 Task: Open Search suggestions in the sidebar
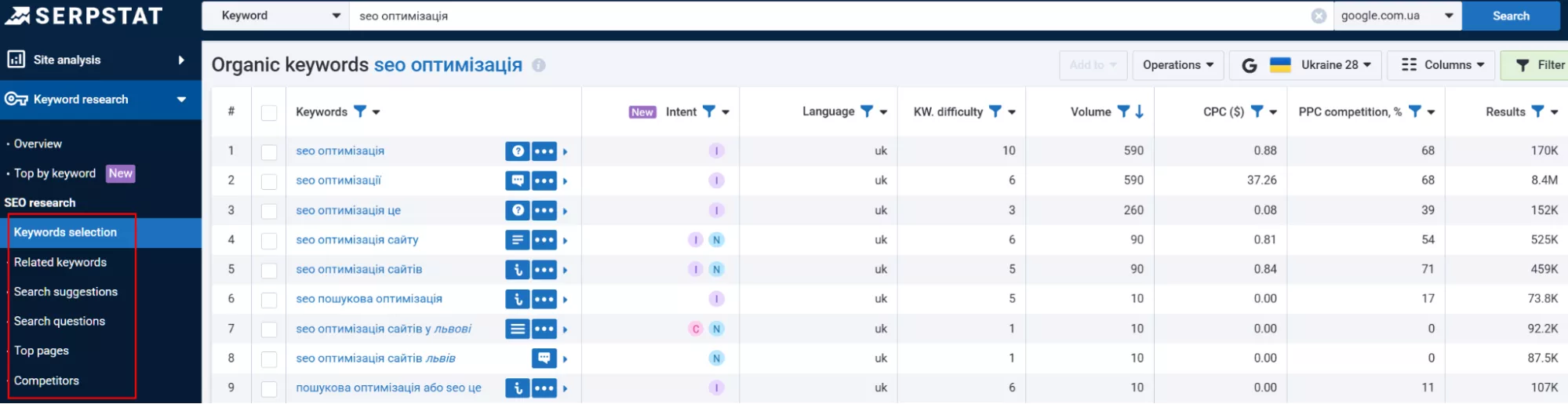[x=66, y=292]
